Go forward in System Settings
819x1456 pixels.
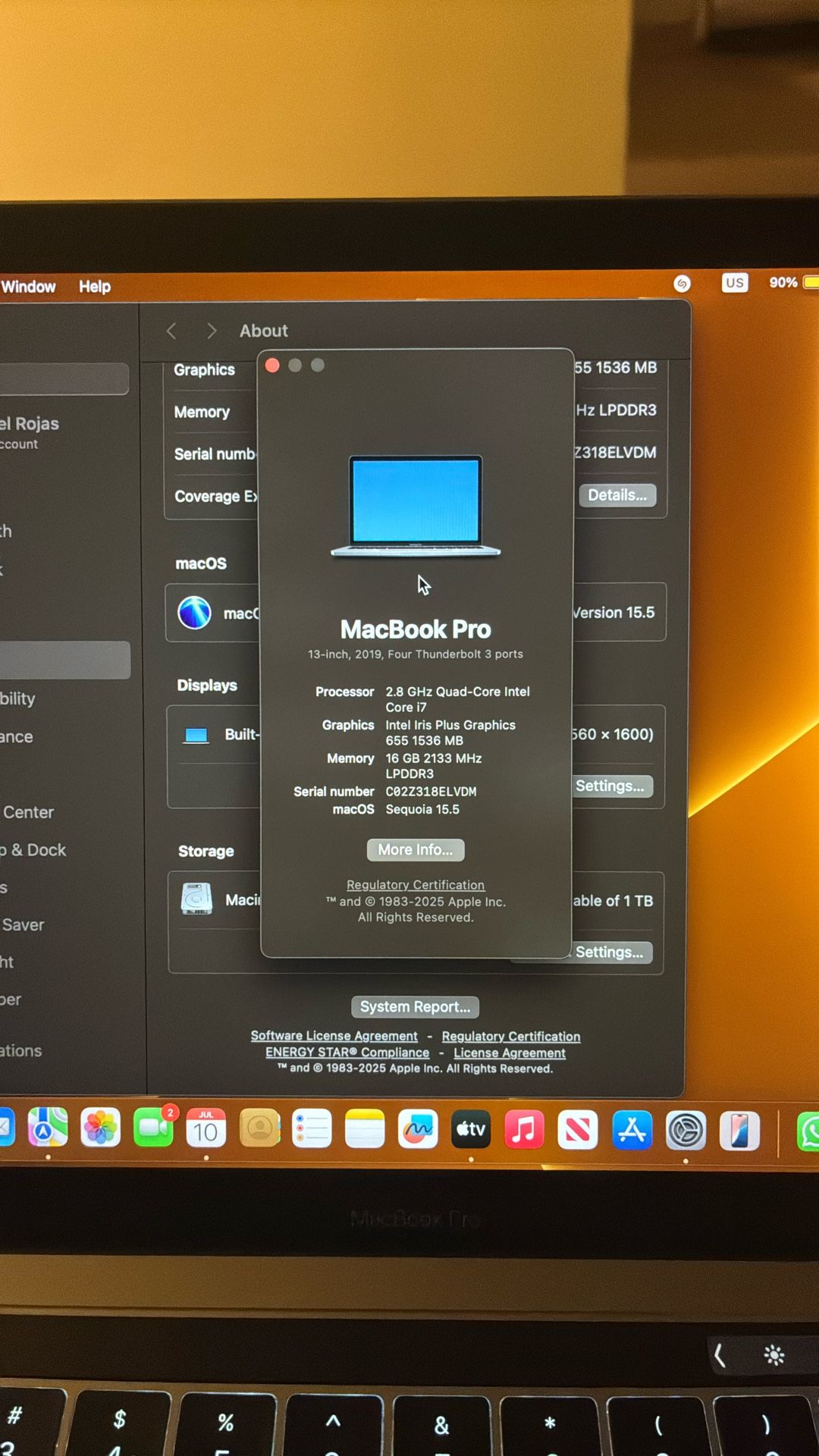(x=212, y=331)
